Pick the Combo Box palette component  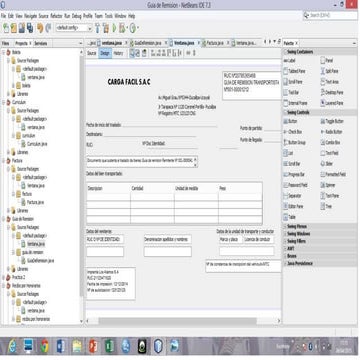pyautogui.click(x=330, y=142)
